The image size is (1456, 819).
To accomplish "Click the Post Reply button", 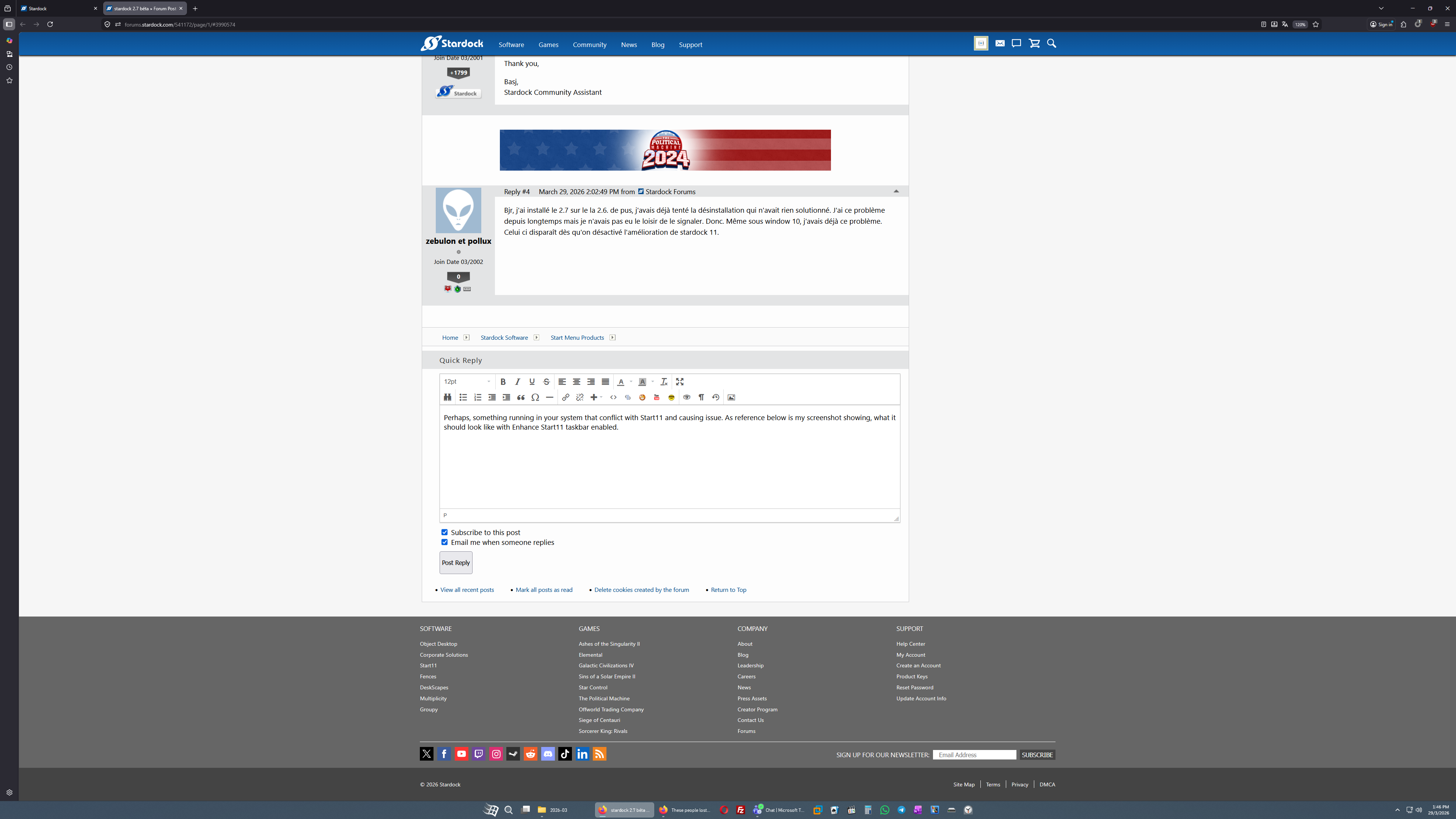I will click(x=455, y=562).
